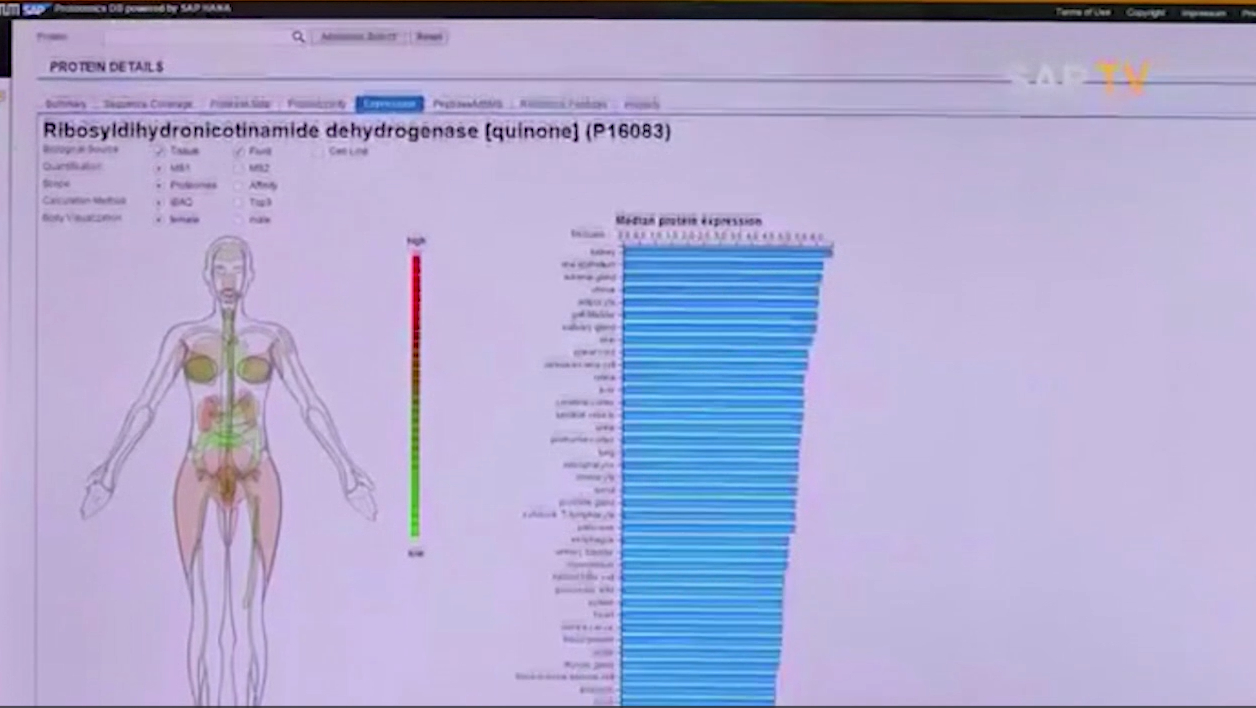The width and height of the screenshot is (1256, 708).
Task: Select the active Expression tab
Action: (x=389, y=104)
